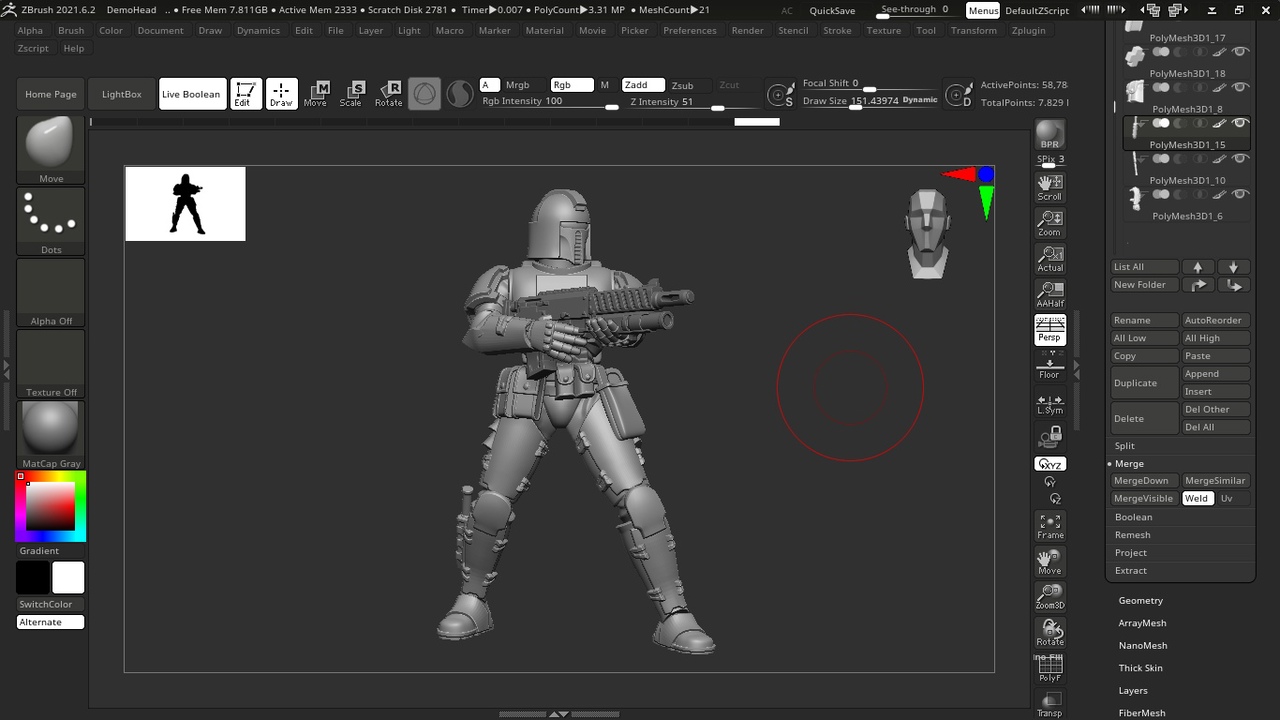Open the Alpha menu
1280x720 pixels.
point(30,30)
